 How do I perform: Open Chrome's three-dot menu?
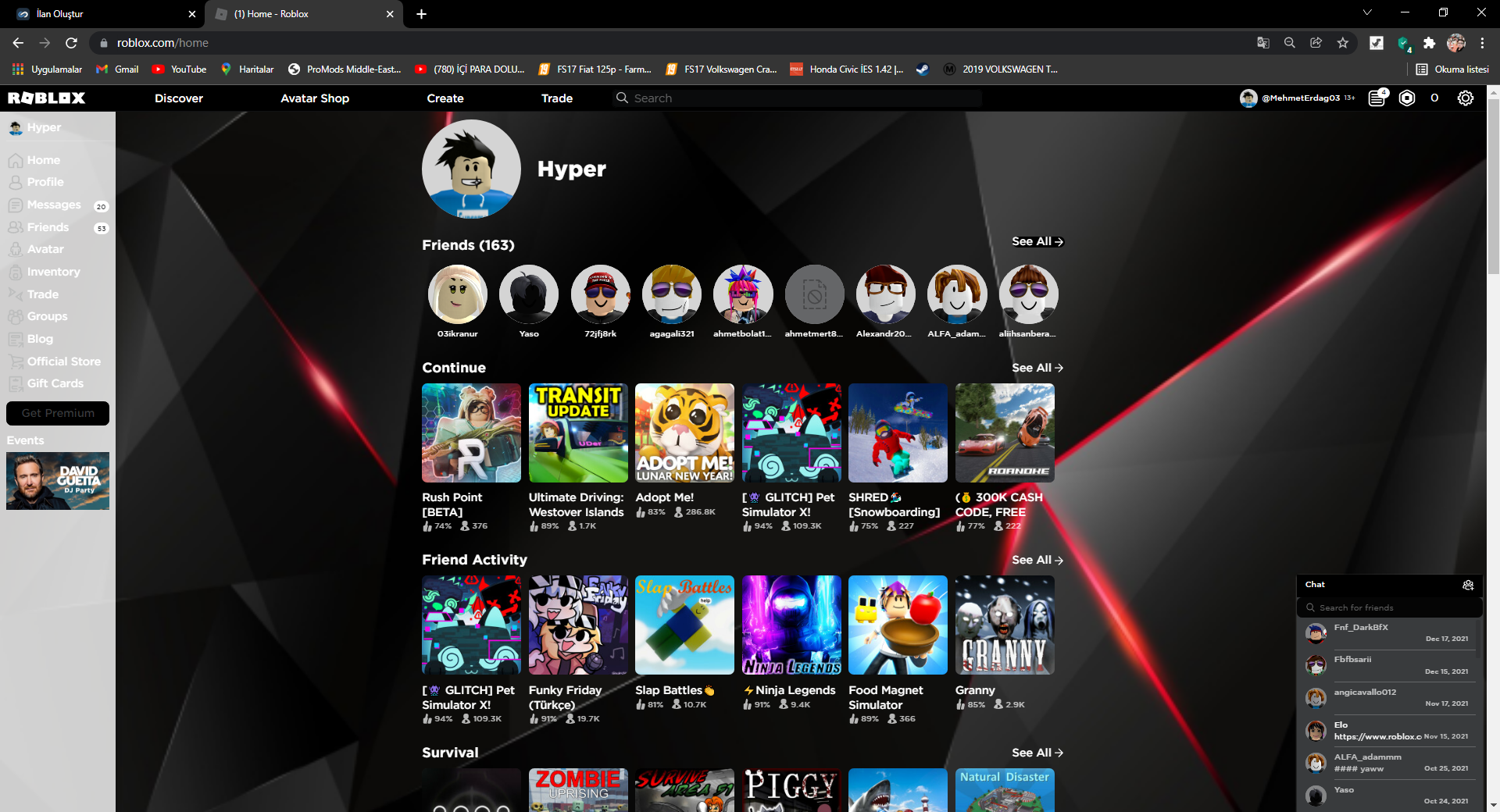click(1482, 43)
